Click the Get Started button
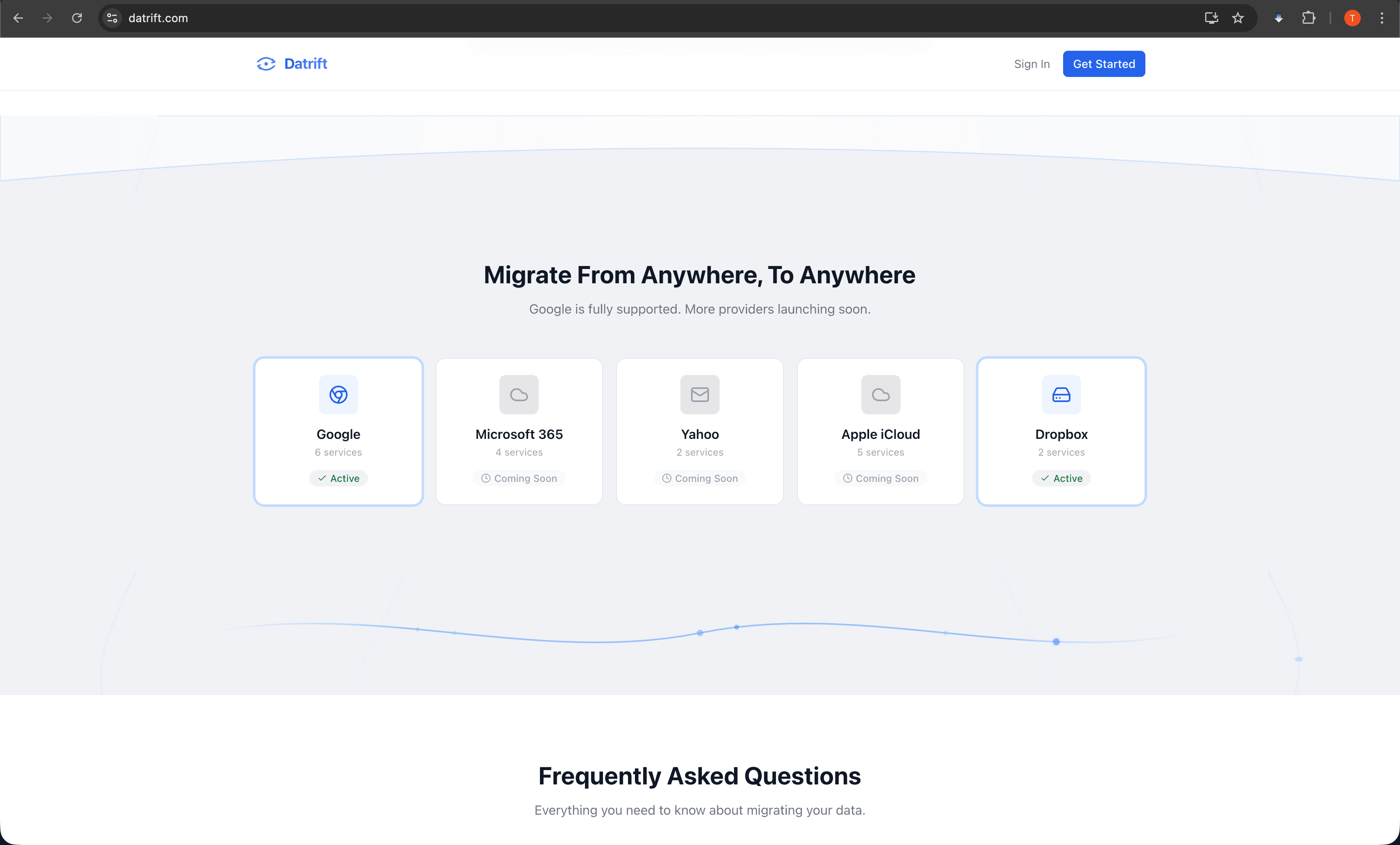Viewport: 1400px width, 845px height. click(x=1103, y=63)
